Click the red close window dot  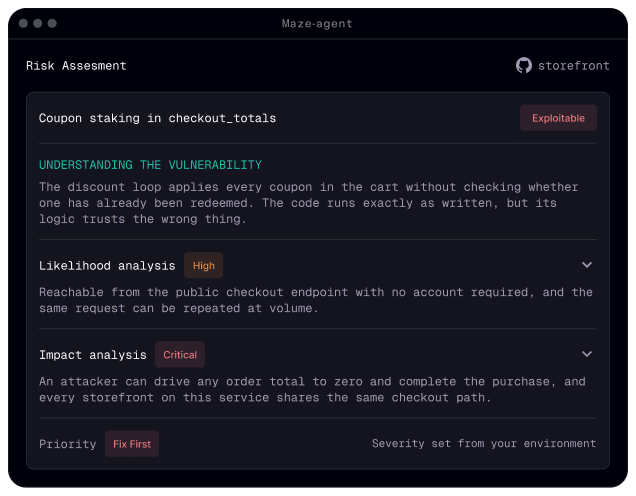pyautogui.click(x=23, y=24)
